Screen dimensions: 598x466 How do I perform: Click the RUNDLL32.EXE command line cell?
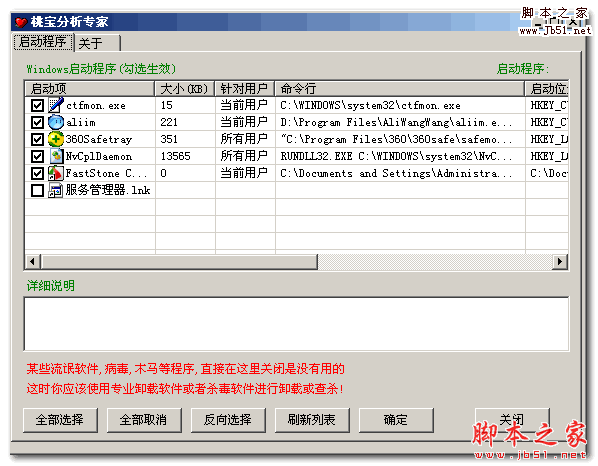point(396,156)
